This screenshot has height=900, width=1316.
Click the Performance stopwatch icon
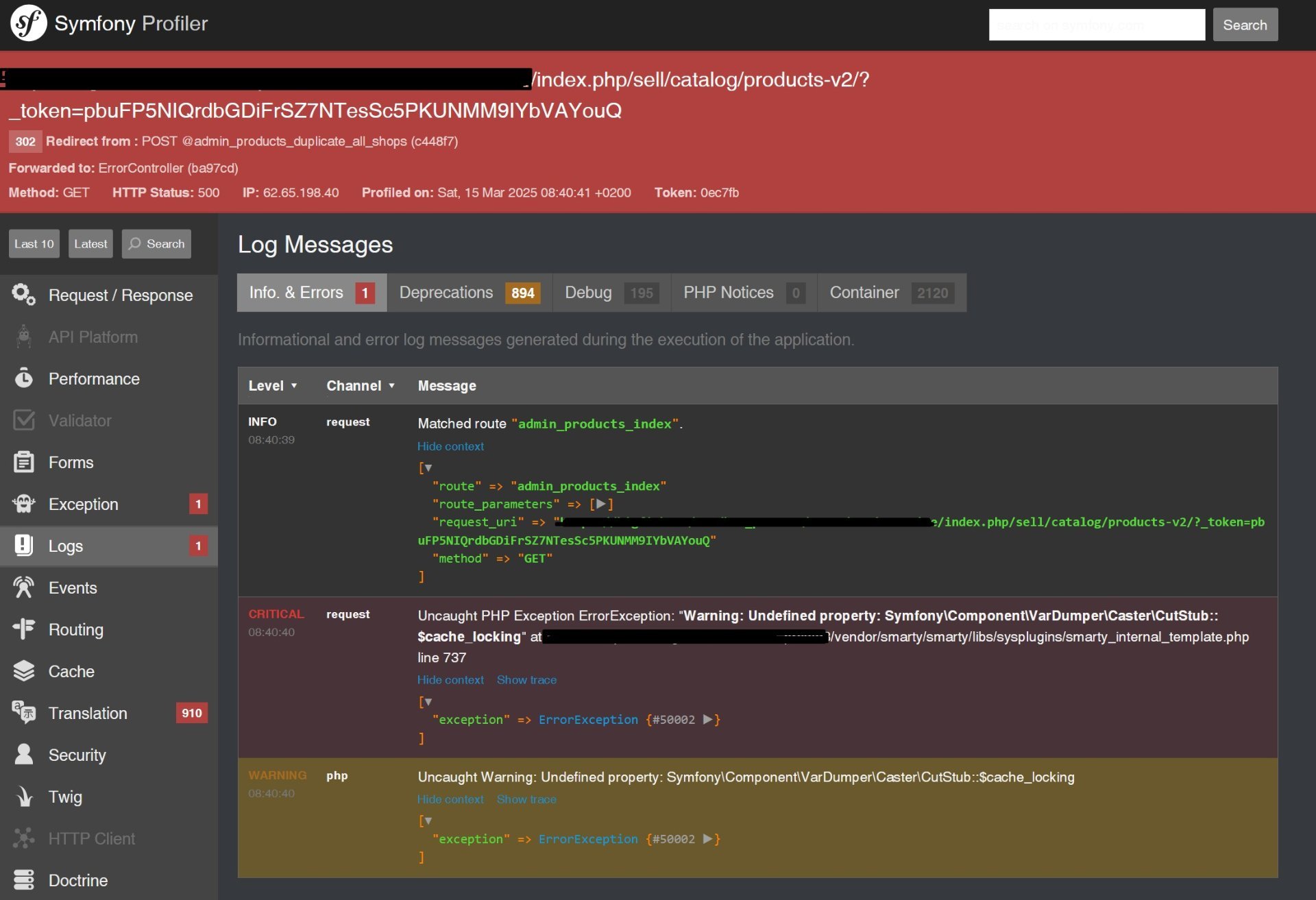[23, 378]
